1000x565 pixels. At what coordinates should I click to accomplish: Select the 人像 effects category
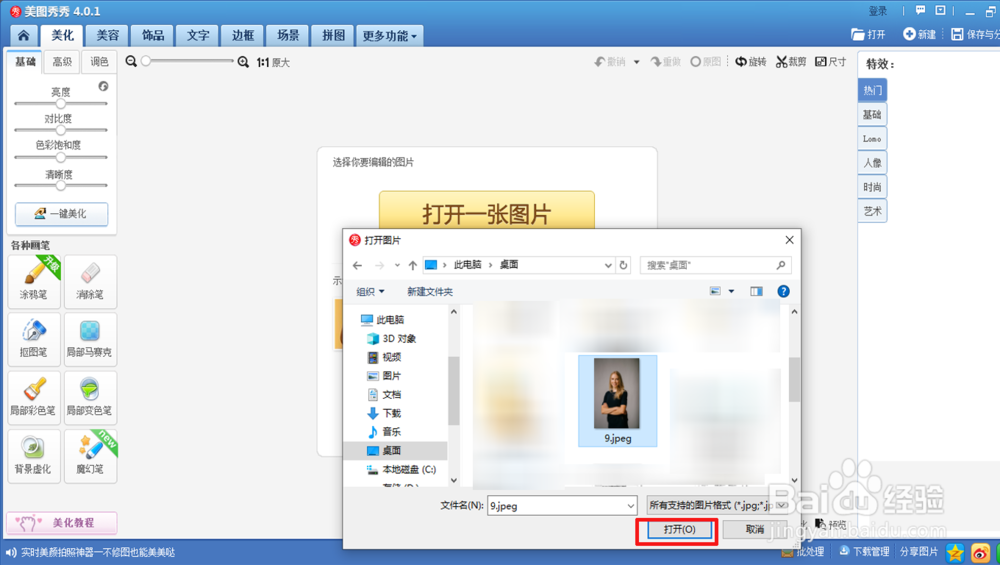[872, 163]
